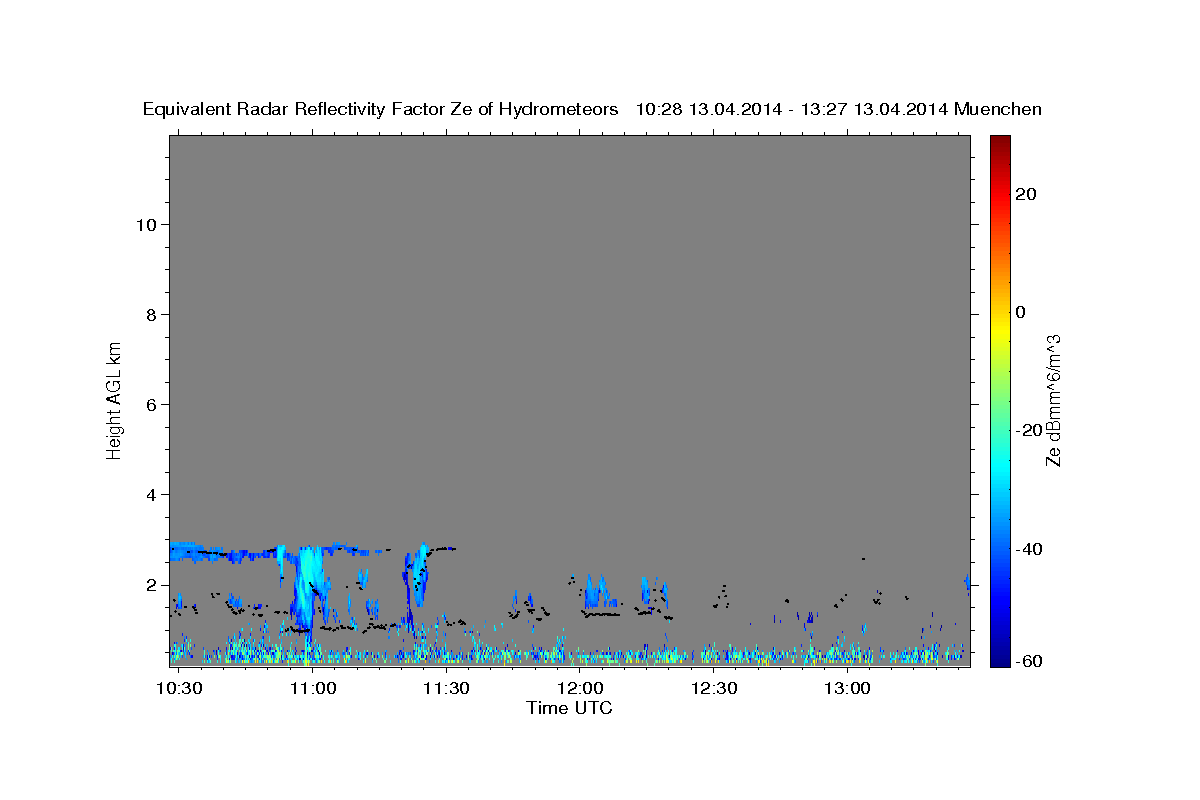The width and height of the screenshot is (1200, 800).
Task: Click the colorbar label '-60'
Action: tap(1029, 661)
